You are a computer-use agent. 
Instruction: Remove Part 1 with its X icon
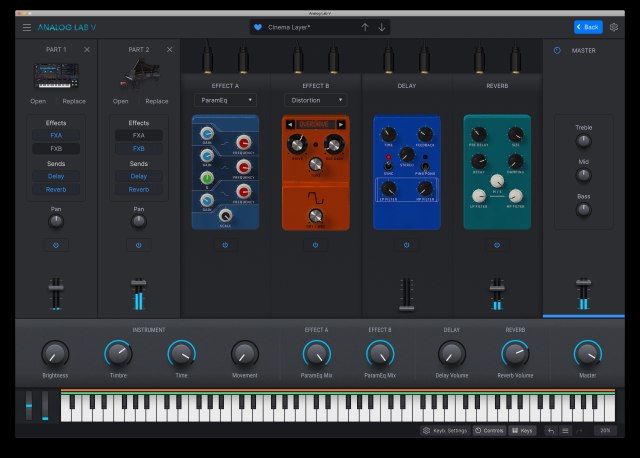pyautogui.click(x=87, y=49)
